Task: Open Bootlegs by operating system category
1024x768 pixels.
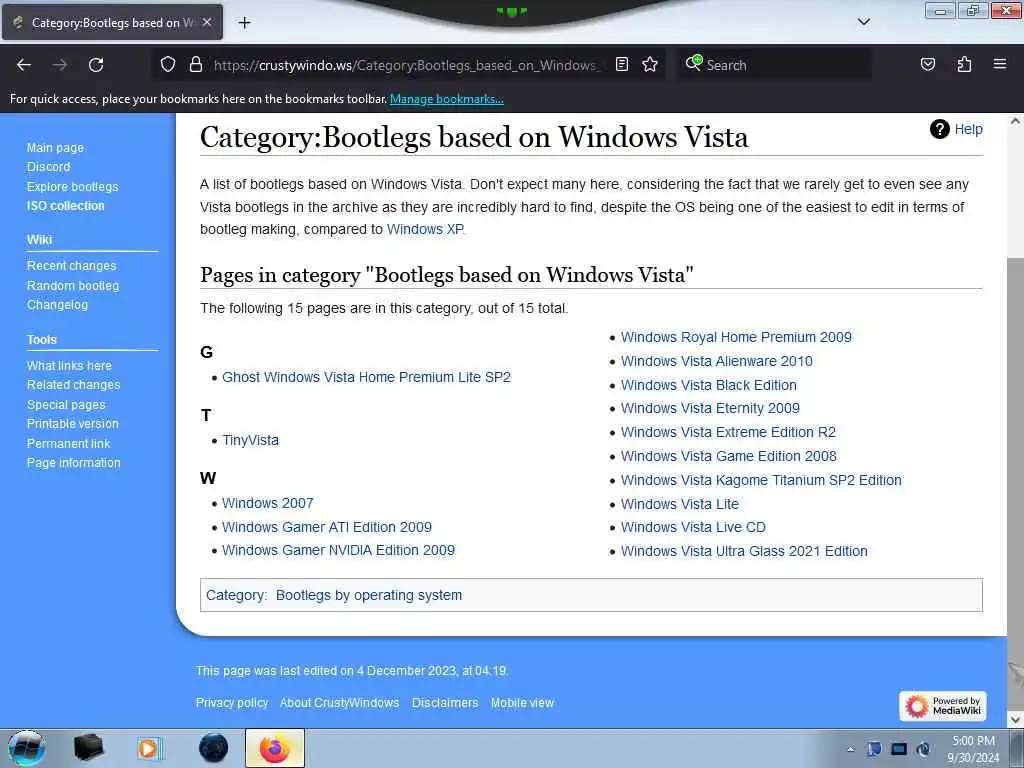Action: coord(368,596)
